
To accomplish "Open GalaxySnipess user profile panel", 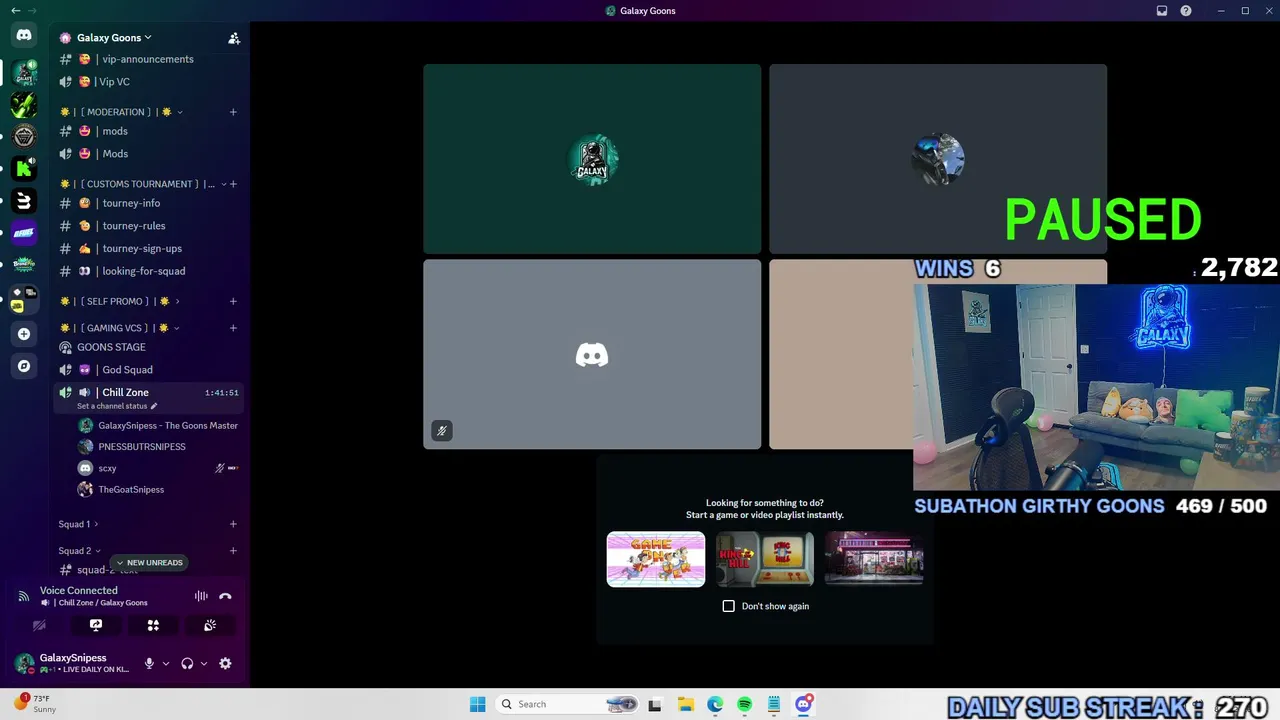I will click(72, 663).
